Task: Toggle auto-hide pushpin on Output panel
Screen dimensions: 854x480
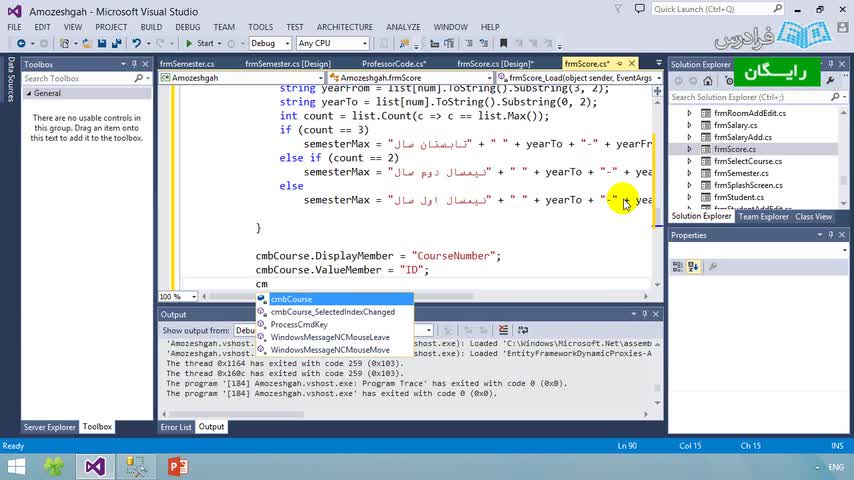Action: coord(644,314)
